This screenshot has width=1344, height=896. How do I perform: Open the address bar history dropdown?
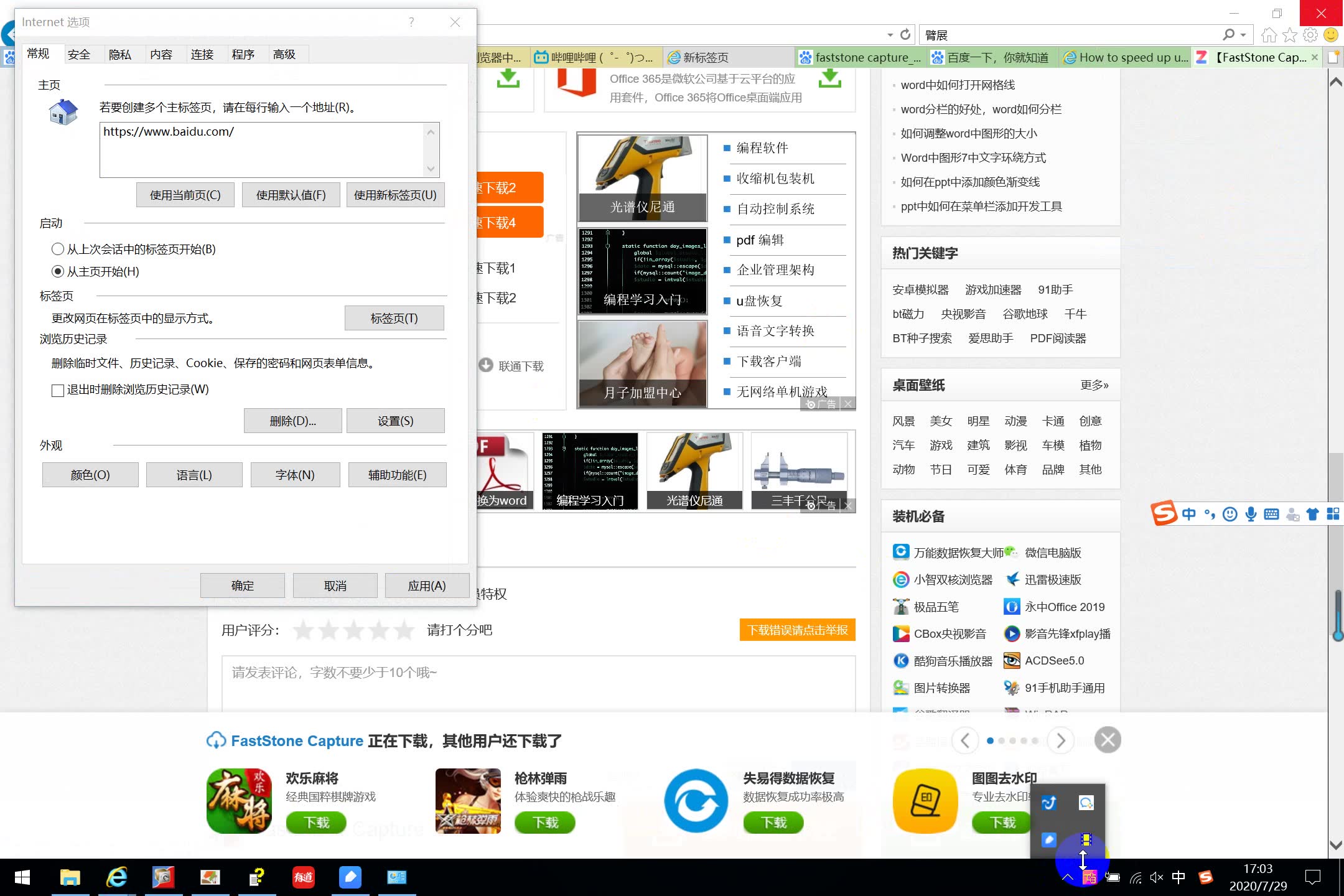click(x=890, y=35)
